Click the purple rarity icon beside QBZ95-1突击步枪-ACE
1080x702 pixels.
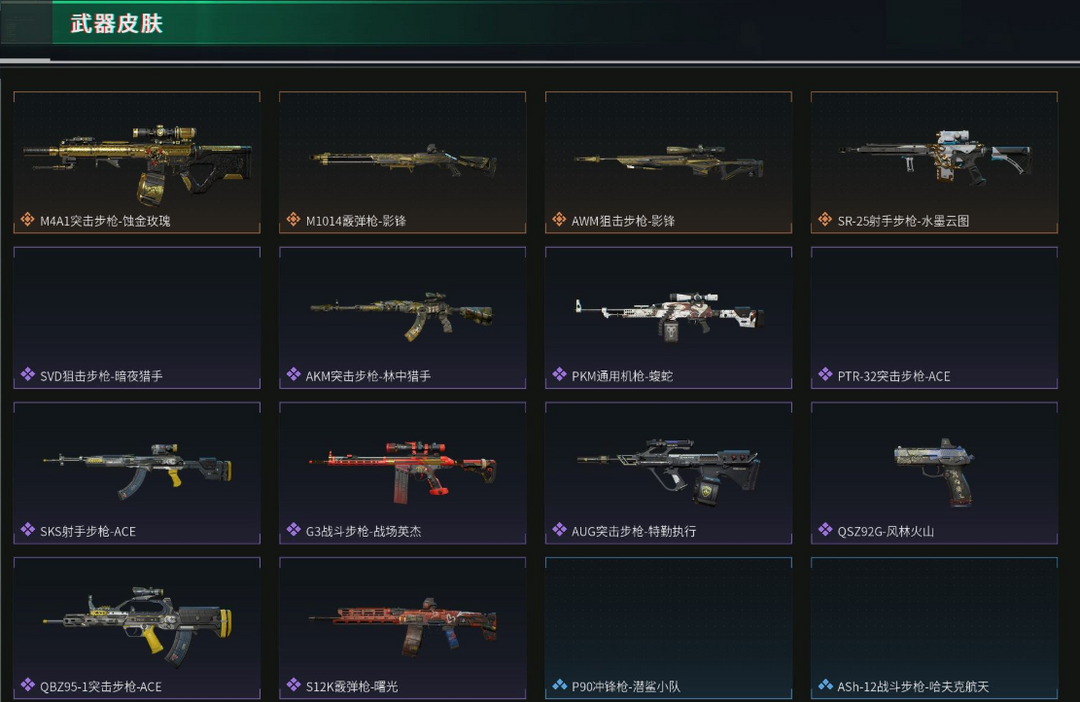point(28,685)
